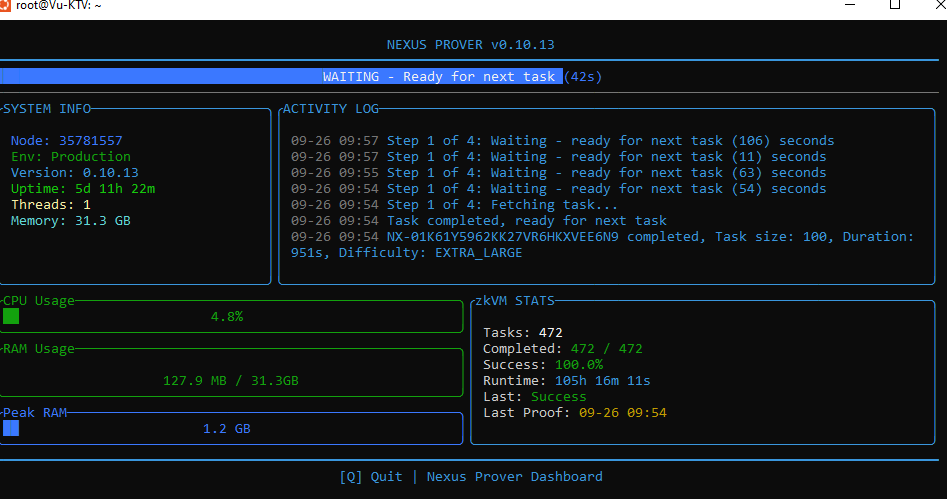This screenshot has height=499, width=948.
Task: Click log entry waiting (106) seconds
Action: [562, 141]
